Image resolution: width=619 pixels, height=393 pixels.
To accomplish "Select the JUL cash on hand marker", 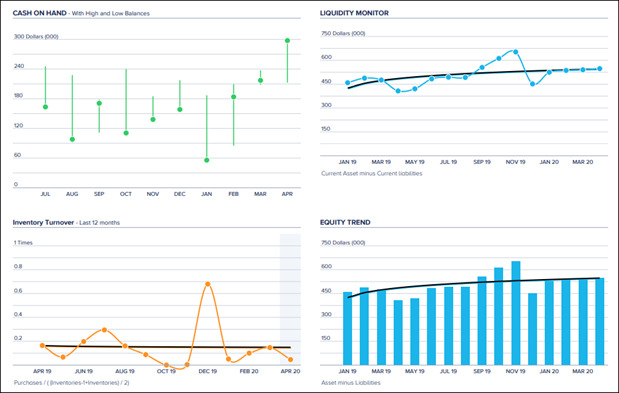I will (x=45, y=107).
